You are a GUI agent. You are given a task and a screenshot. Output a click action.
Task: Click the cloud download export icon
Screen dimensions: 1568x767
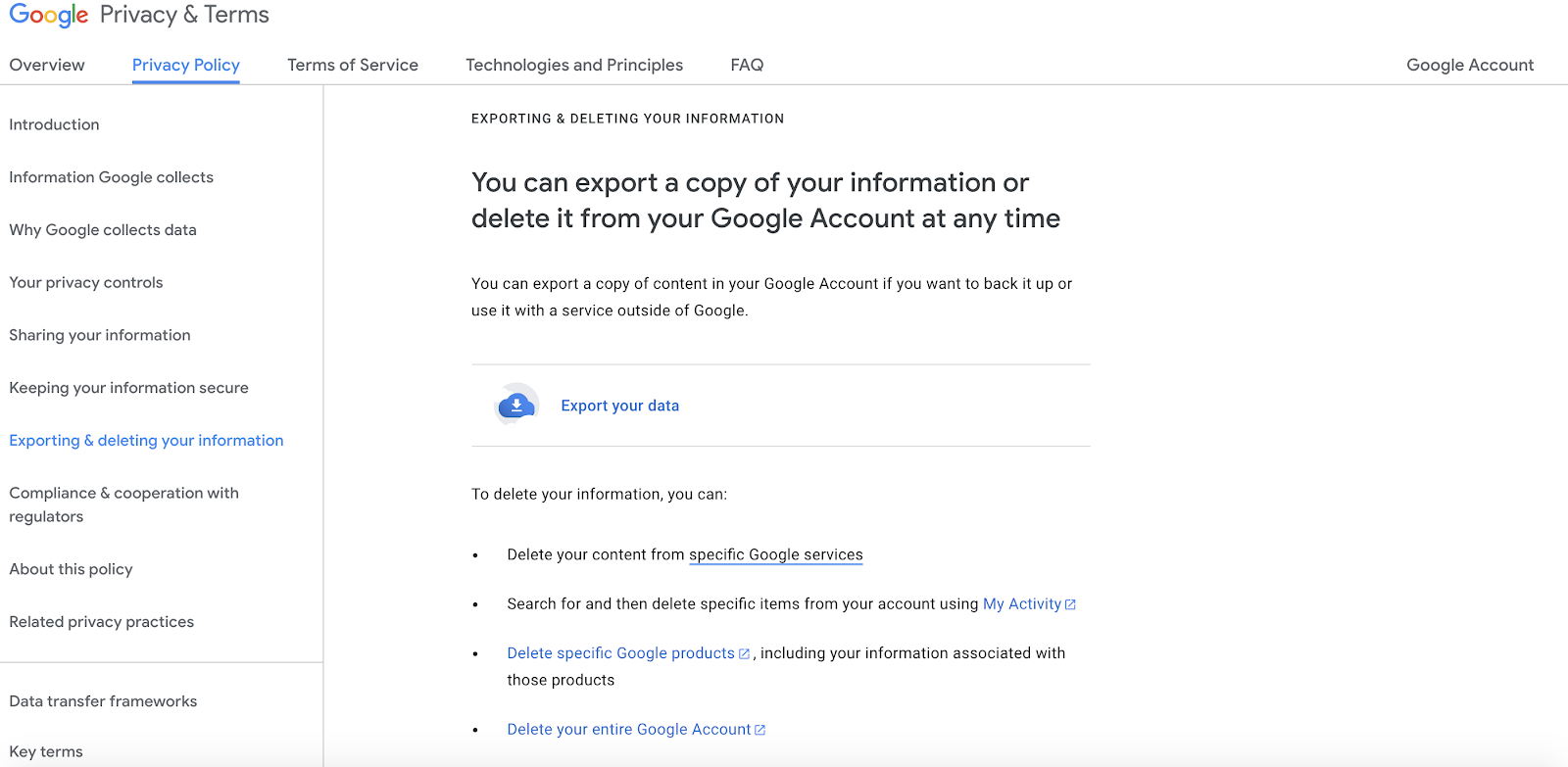(516, 405)
